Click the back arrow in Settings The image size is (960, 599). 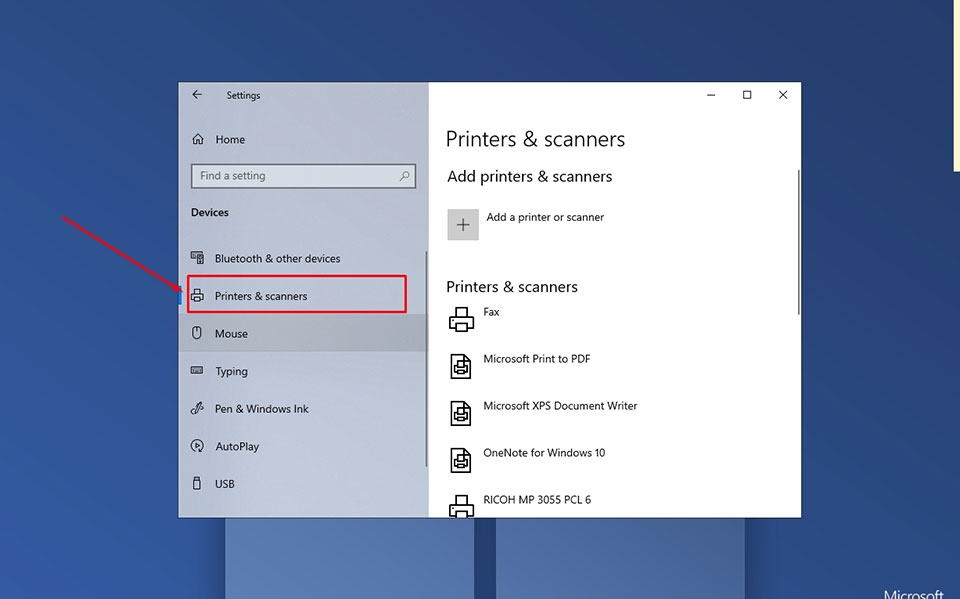197,94
